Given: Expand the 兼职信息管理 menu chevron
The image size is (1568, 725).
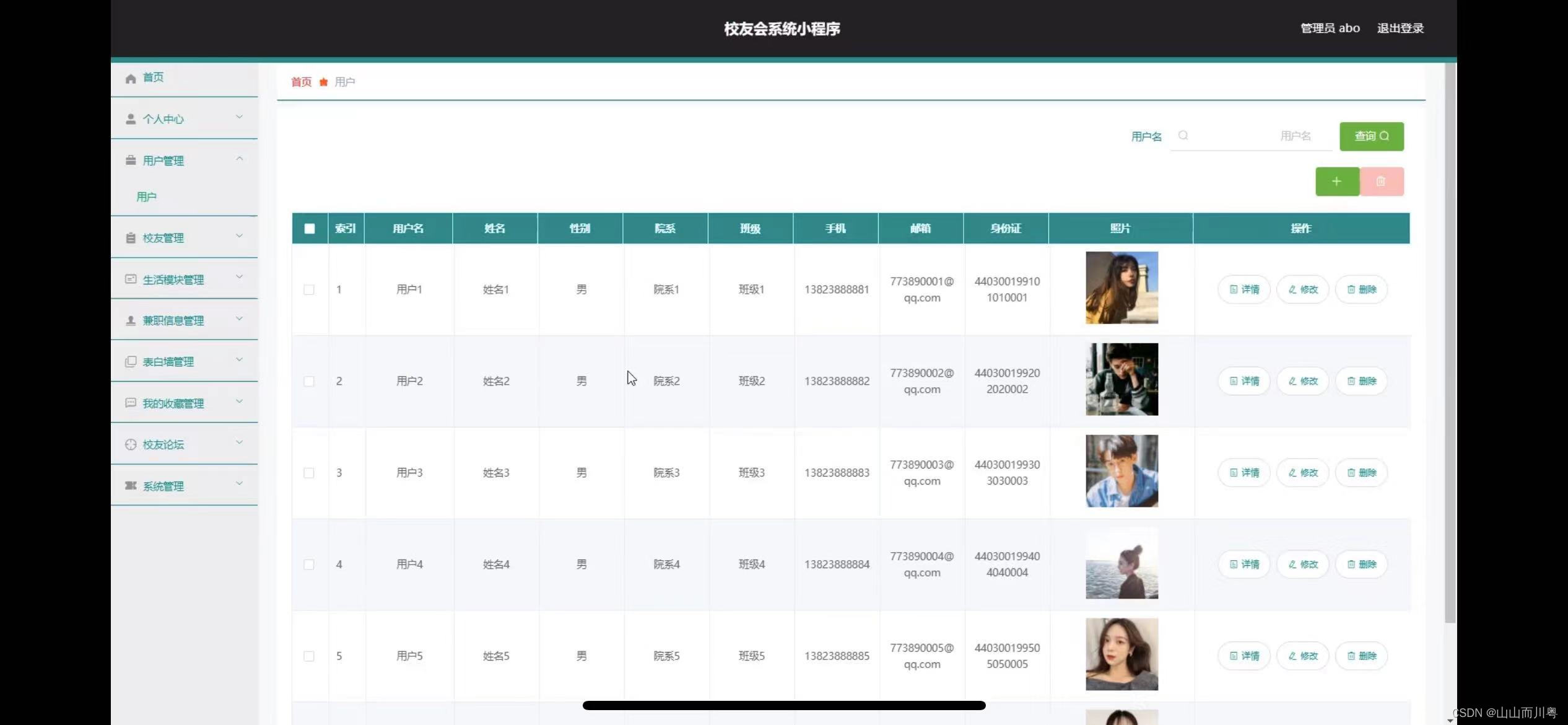Looking at the screenshot, I should pos(239,319).
